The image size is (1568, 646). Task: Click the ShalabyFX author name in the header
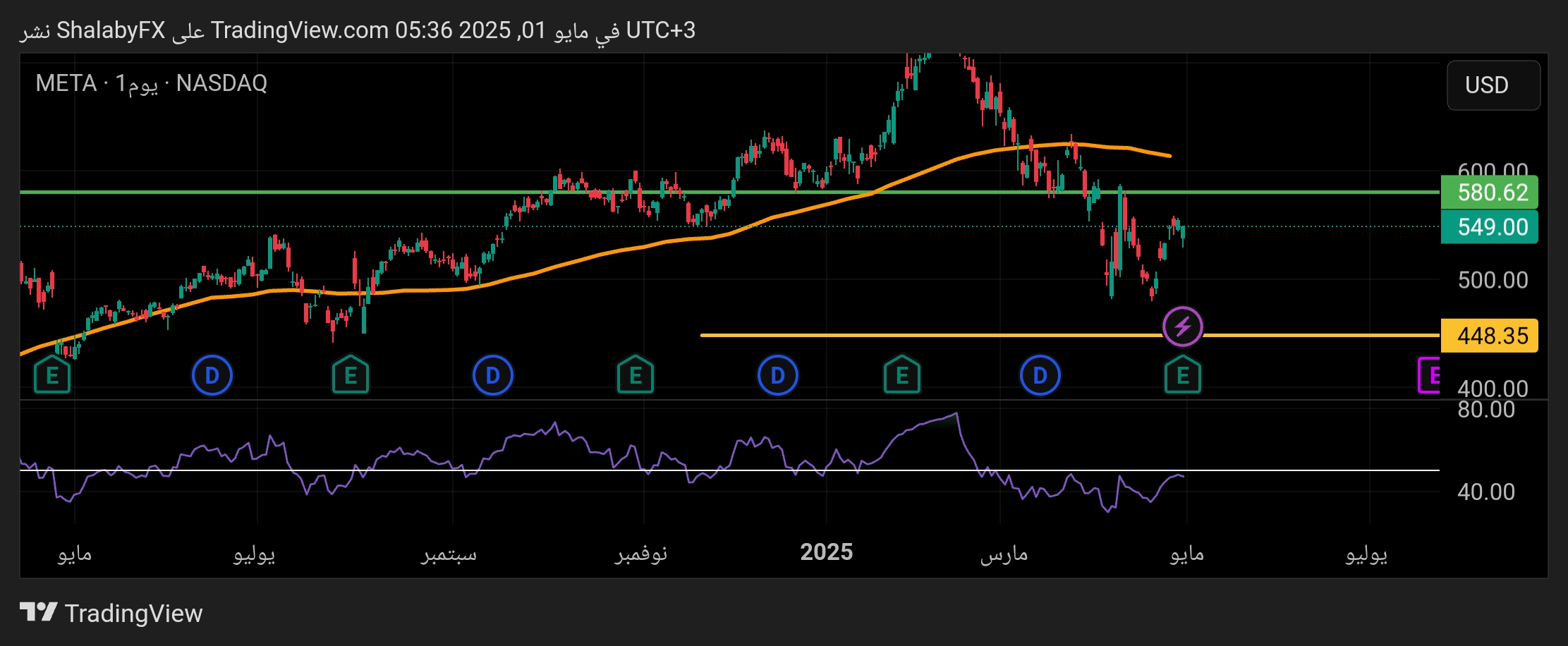click(111, 30)
